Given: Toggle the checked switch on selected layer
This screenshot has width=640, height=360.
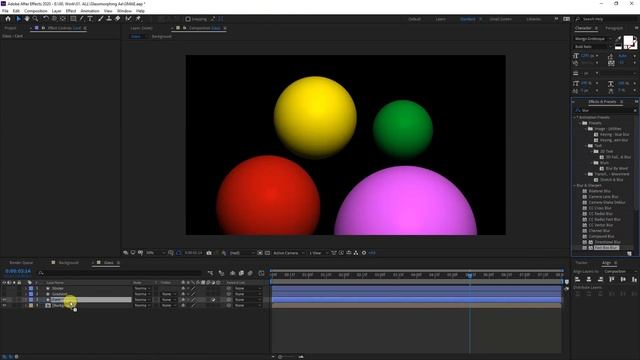Looking at the screenshot, I should click(x=213, y=300).
